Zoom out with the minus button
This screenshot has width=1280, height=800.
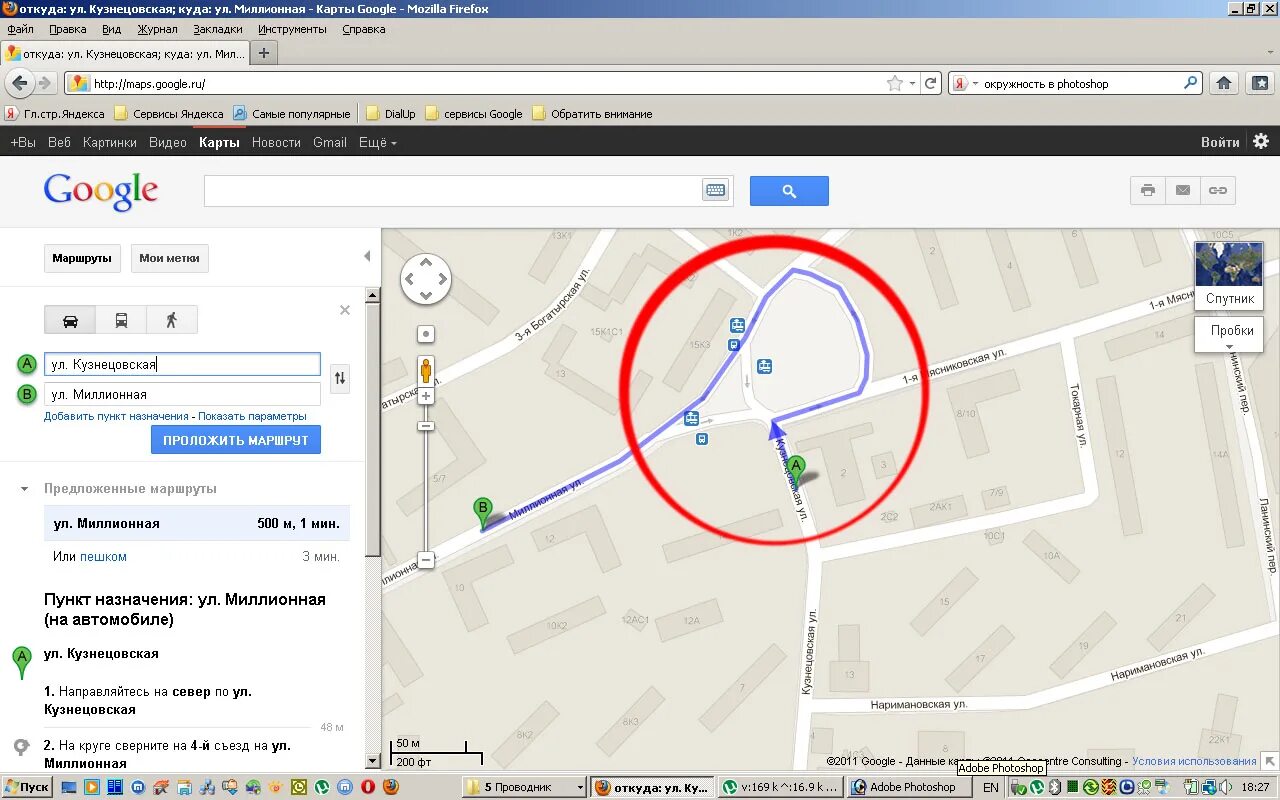pos(426,560)
